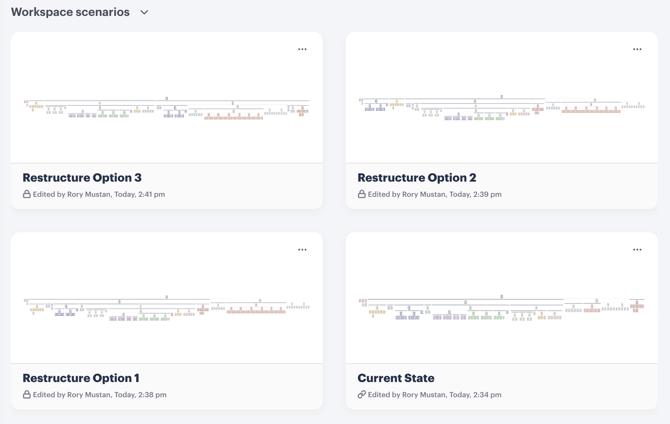670x424 pixels.
Task: Open the Current State more options menu
Action: click(637, 250)
